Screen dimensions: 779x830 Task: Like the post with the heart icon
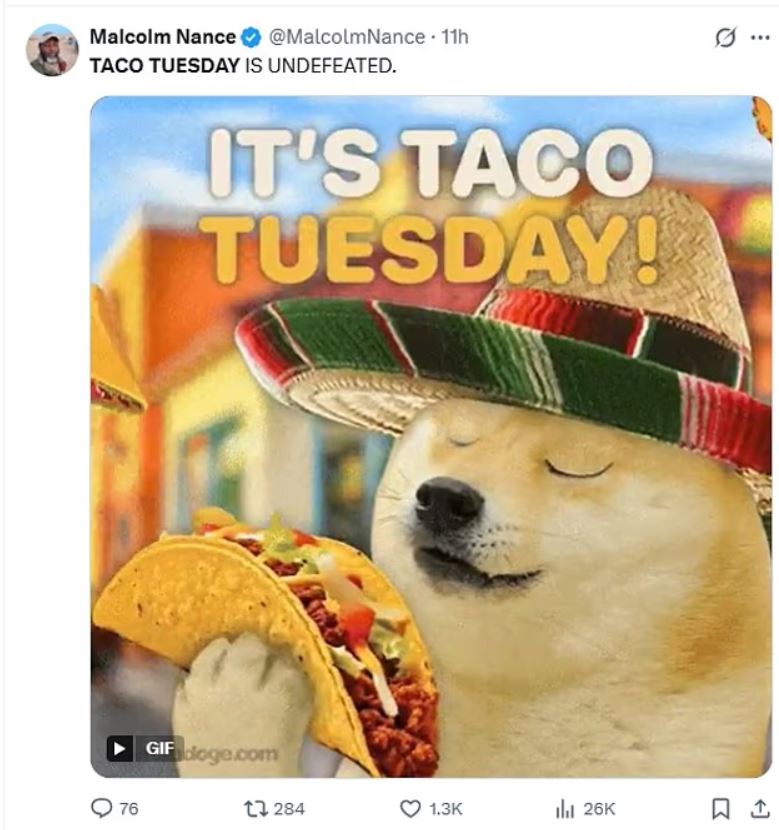[x=410, y=808]
